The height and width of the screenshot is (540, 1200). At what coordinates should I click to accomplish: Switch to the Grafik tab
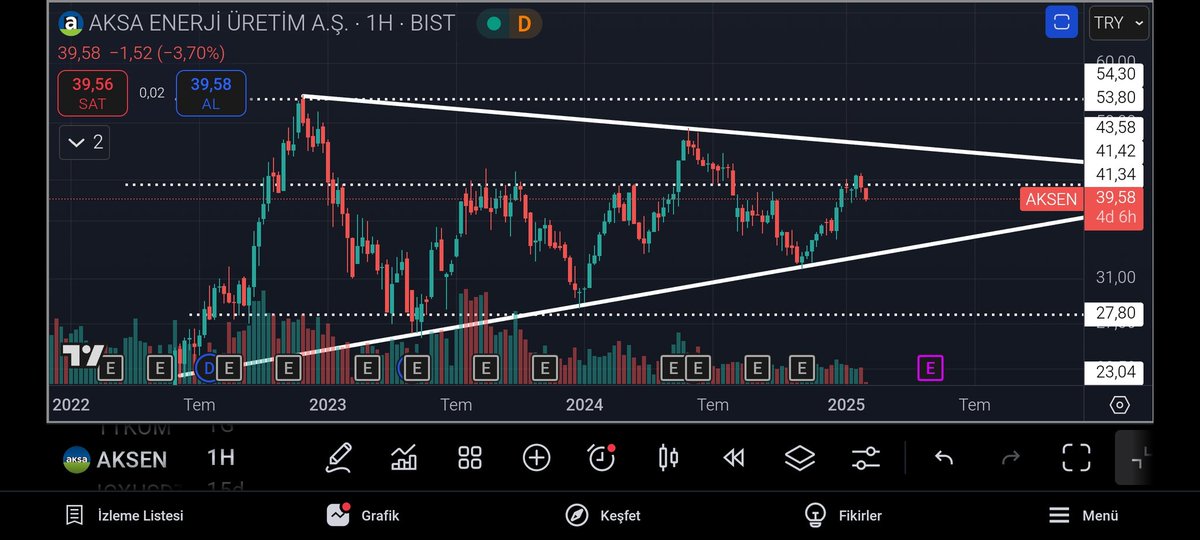pos(363,516)
